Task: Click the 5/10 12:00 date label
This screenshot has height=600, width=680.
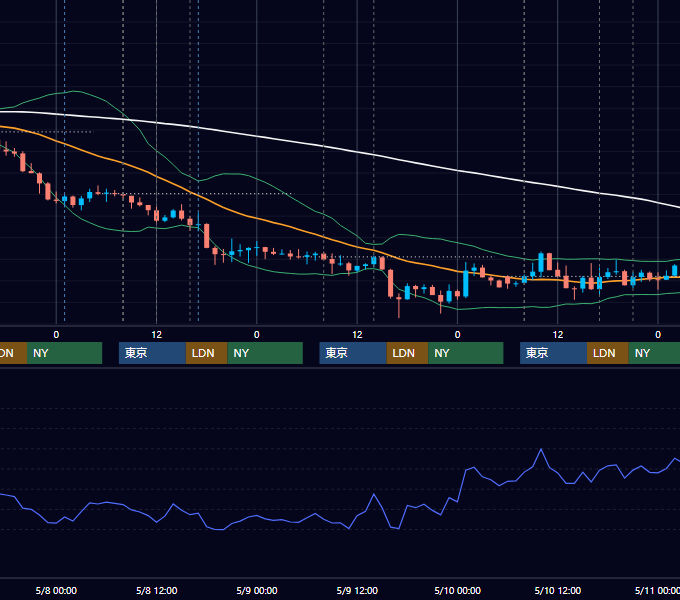Action: point(558,590)
